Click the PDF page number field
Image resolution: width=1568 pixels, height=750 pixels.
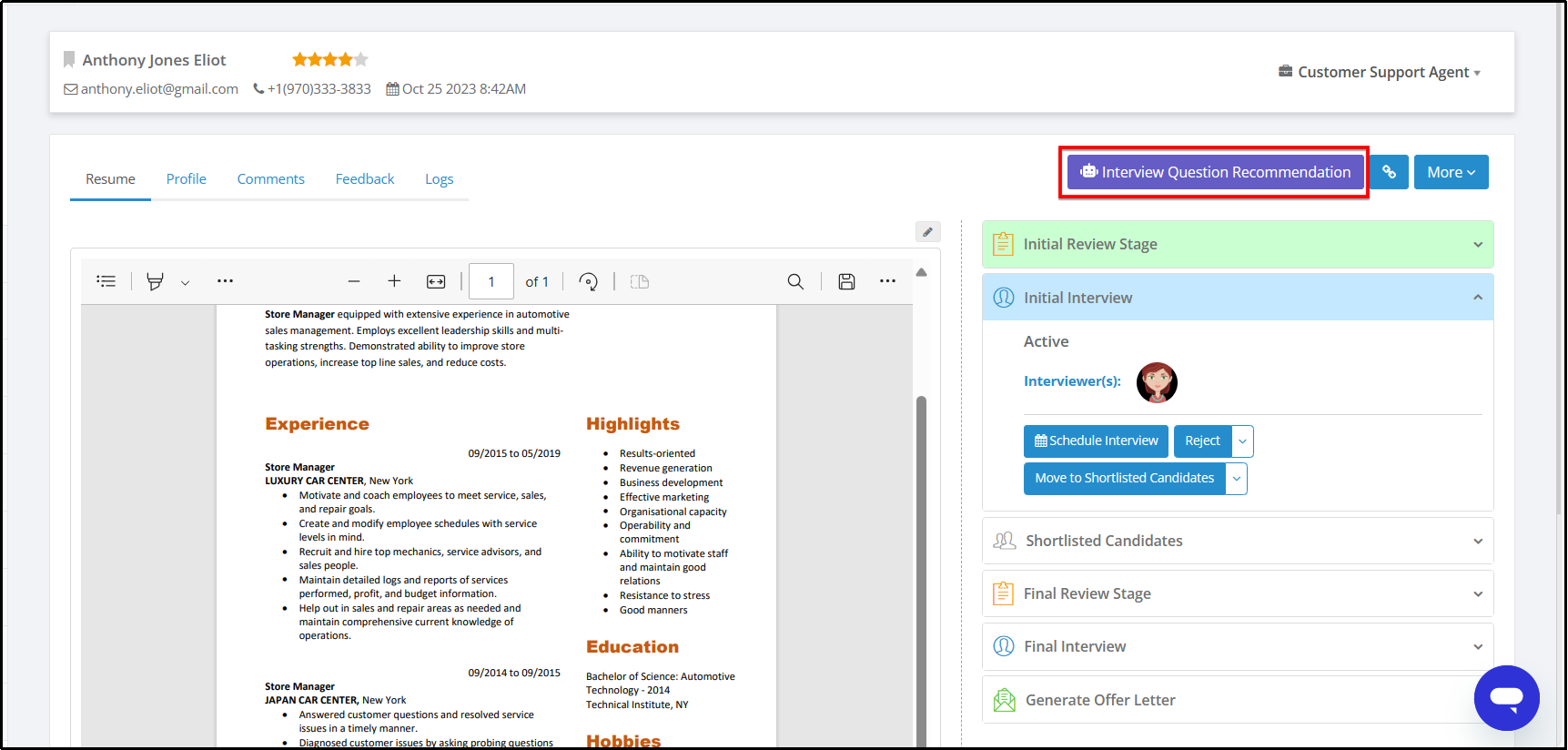(491, 281)
